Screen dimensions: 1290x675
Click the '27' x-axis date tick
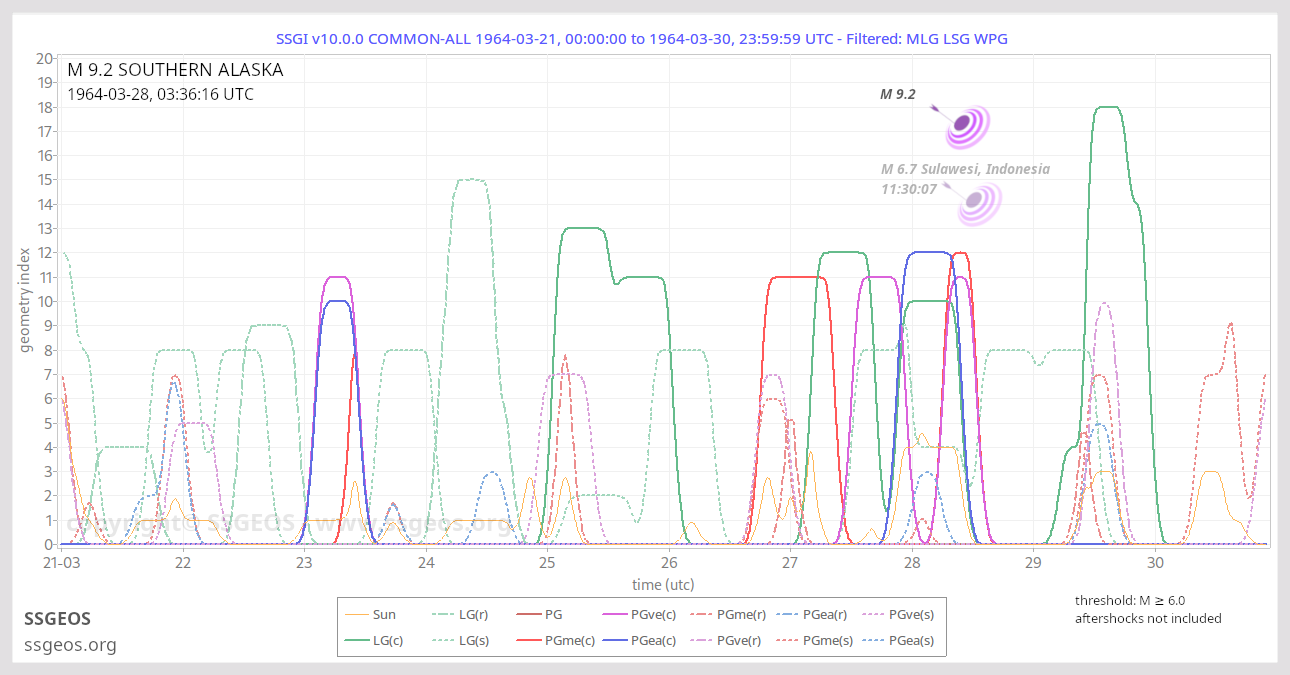pyautogui.click(x=791, y=563)
